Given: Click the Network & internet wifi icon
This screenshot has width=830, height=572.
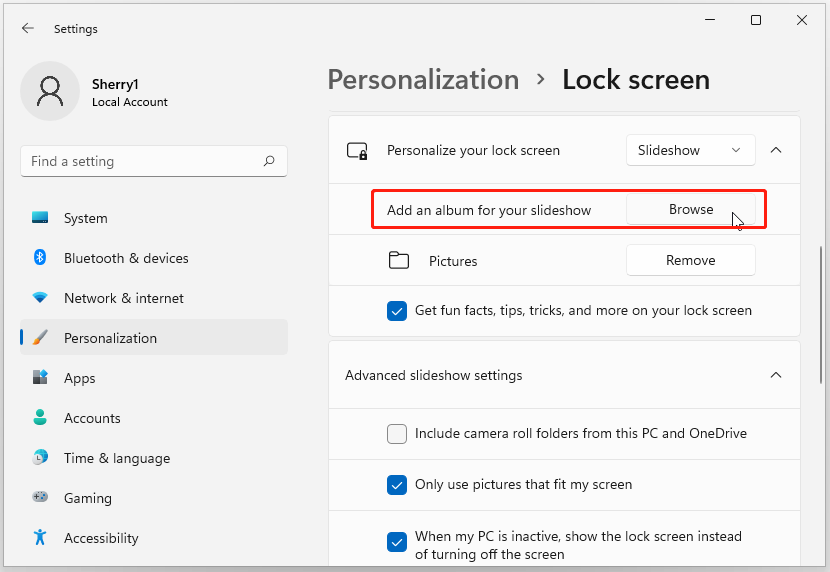Looking at the screenshot, I should coord(40,298).
